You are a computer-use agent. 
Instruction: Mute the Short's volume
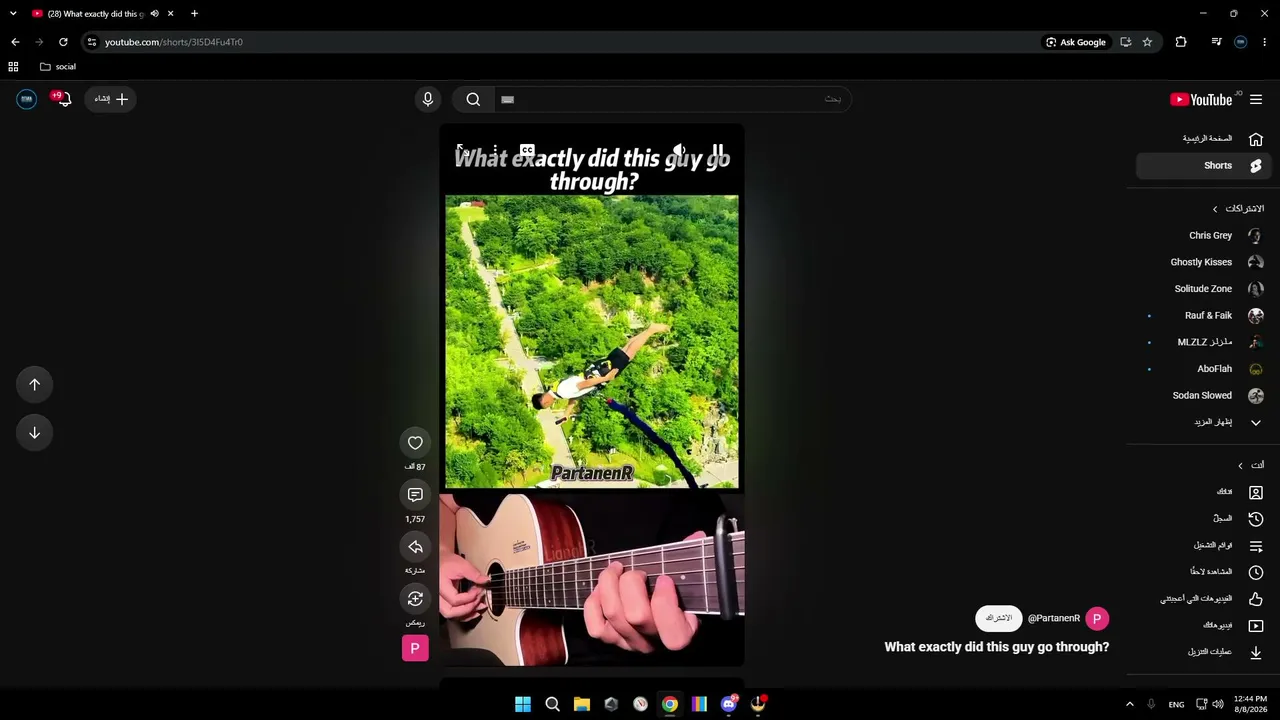[x=679, y=150]
